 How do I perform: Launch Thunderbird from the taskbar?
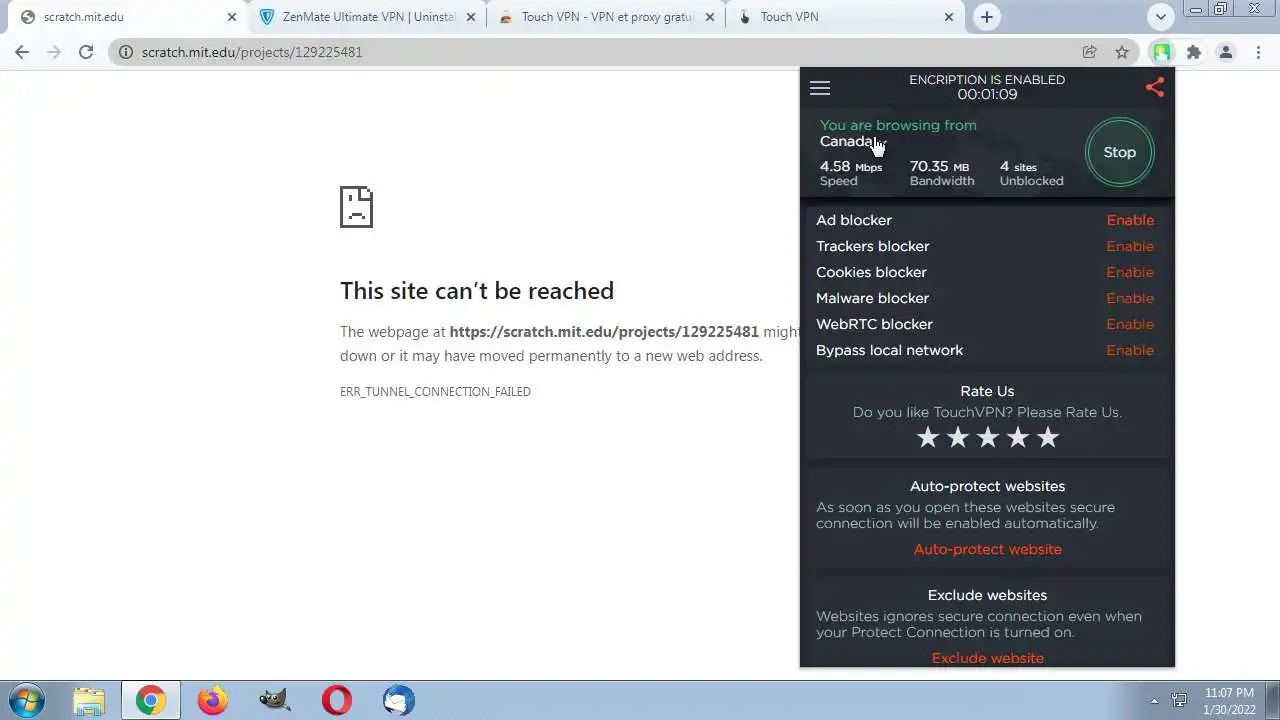[398, 700]
